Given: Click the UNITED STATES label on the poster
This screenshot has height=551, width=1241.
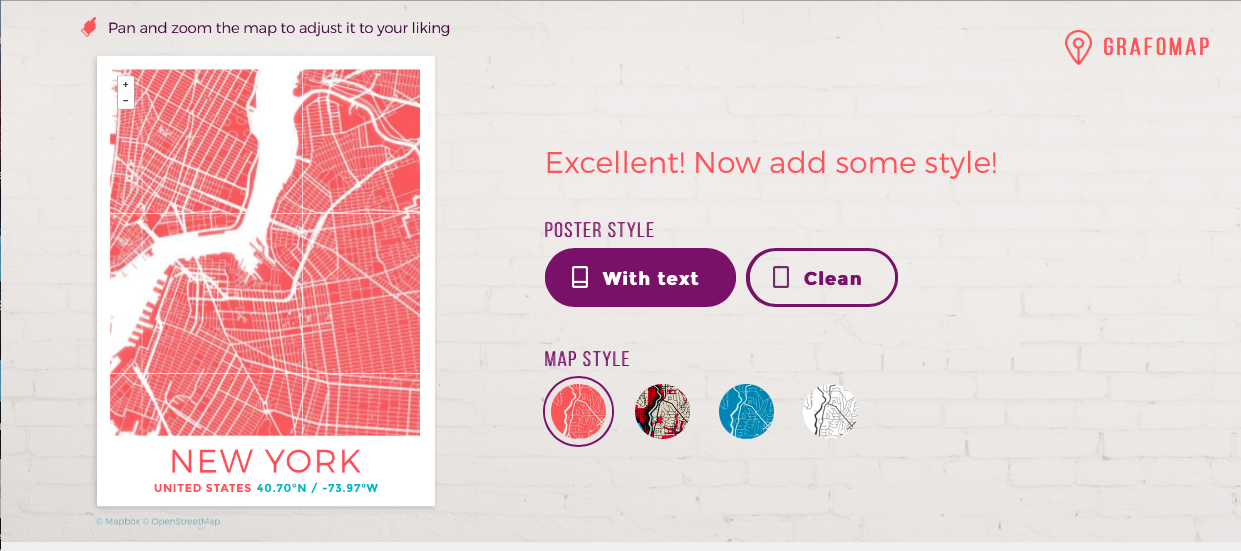Looking at the screenshot, I should (x=203, y=488).
